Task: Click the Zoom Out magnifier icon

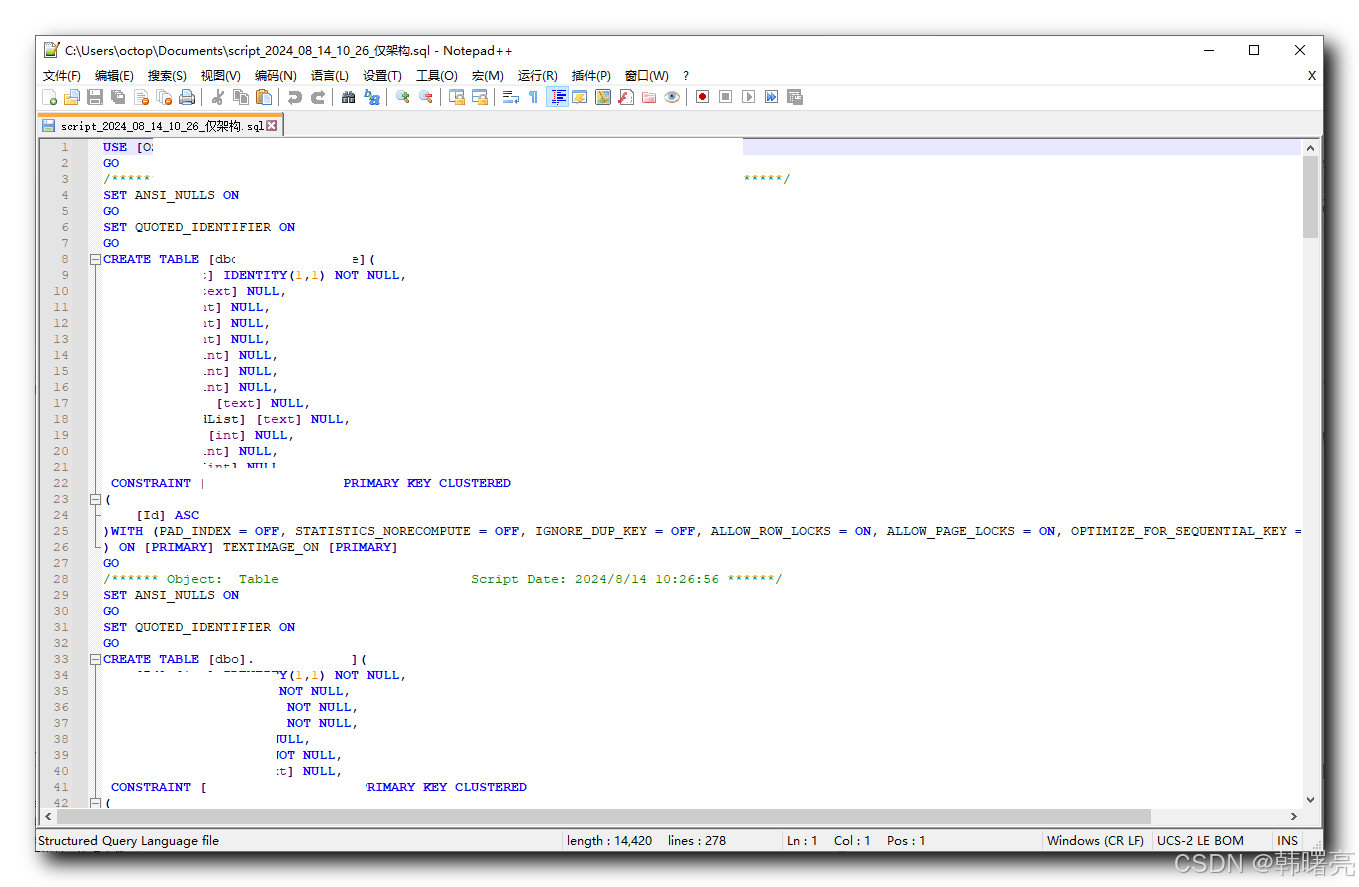Action: coord(425,97)
